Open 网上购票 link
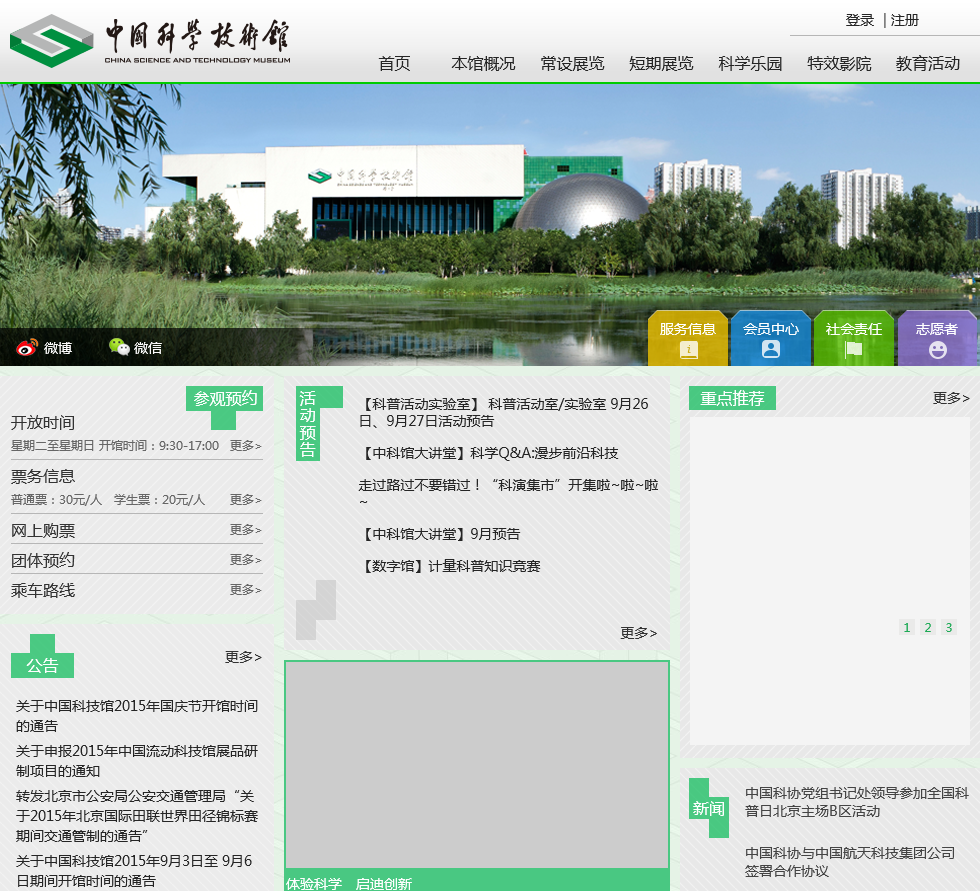Image resolution: width=980 pixels, height=891 pixels. coord(42,530)
